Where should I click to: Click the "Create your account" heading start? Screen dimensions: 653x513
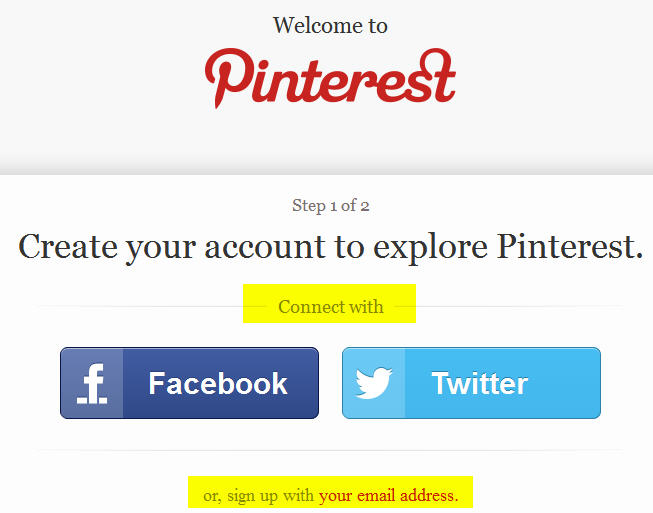[x=69, y=246]
